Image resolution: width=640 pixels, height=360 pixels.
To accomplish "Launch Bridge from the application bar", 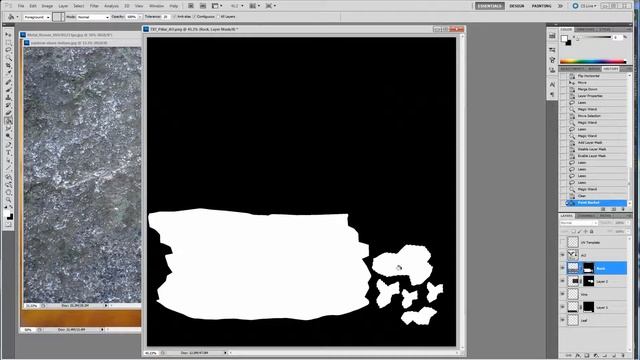I will coord(191,6).
